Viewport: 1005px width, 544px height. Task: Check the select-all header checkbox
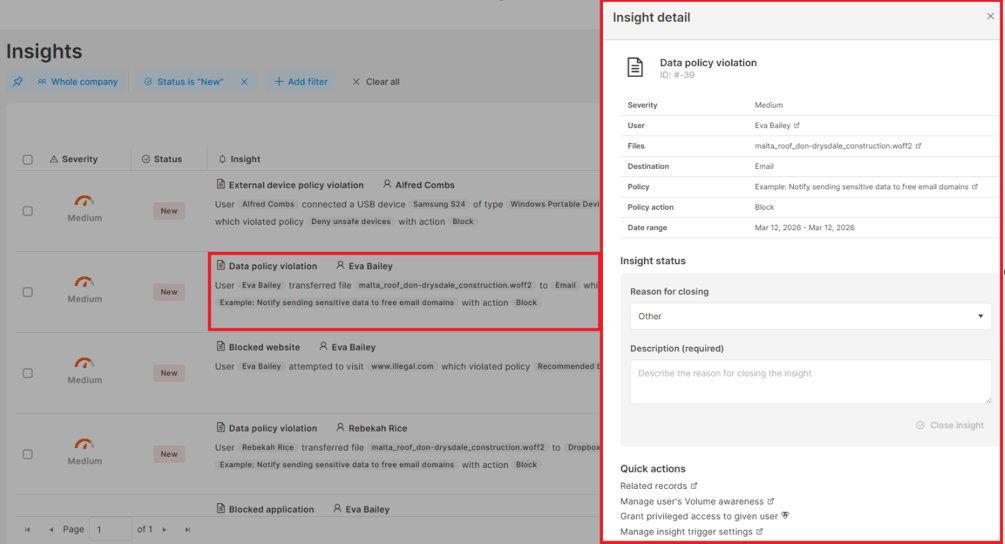click(x=28, y=159)
